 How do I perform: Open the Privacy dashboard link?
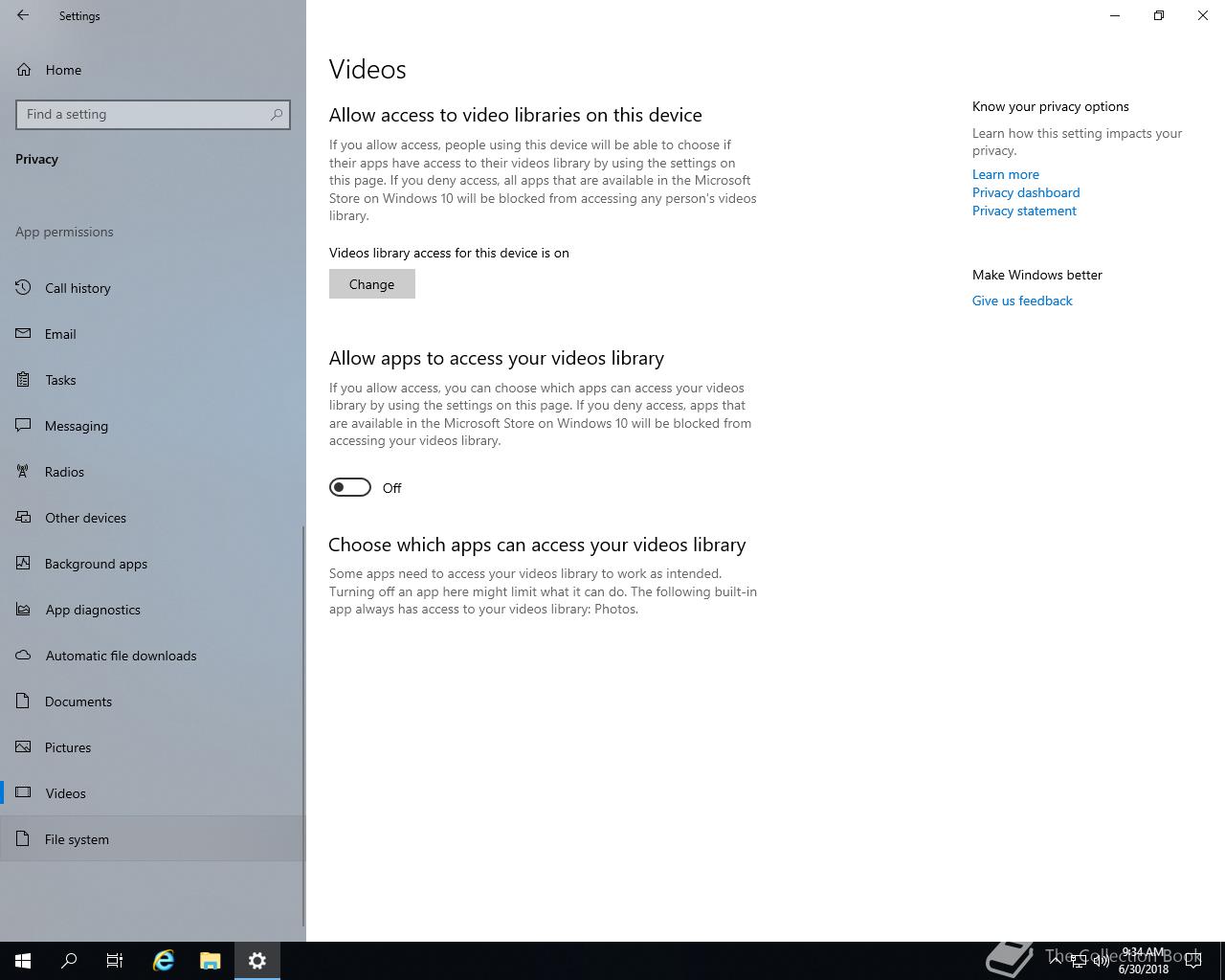[1026, 192]
